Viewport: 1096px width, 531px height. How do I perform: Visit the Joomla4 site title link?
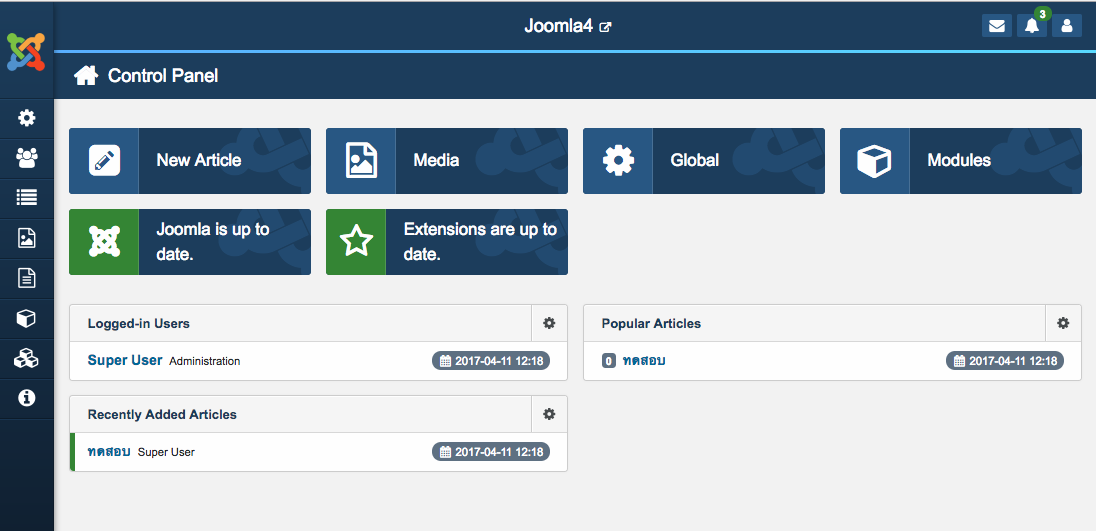[x=558, y=27]
